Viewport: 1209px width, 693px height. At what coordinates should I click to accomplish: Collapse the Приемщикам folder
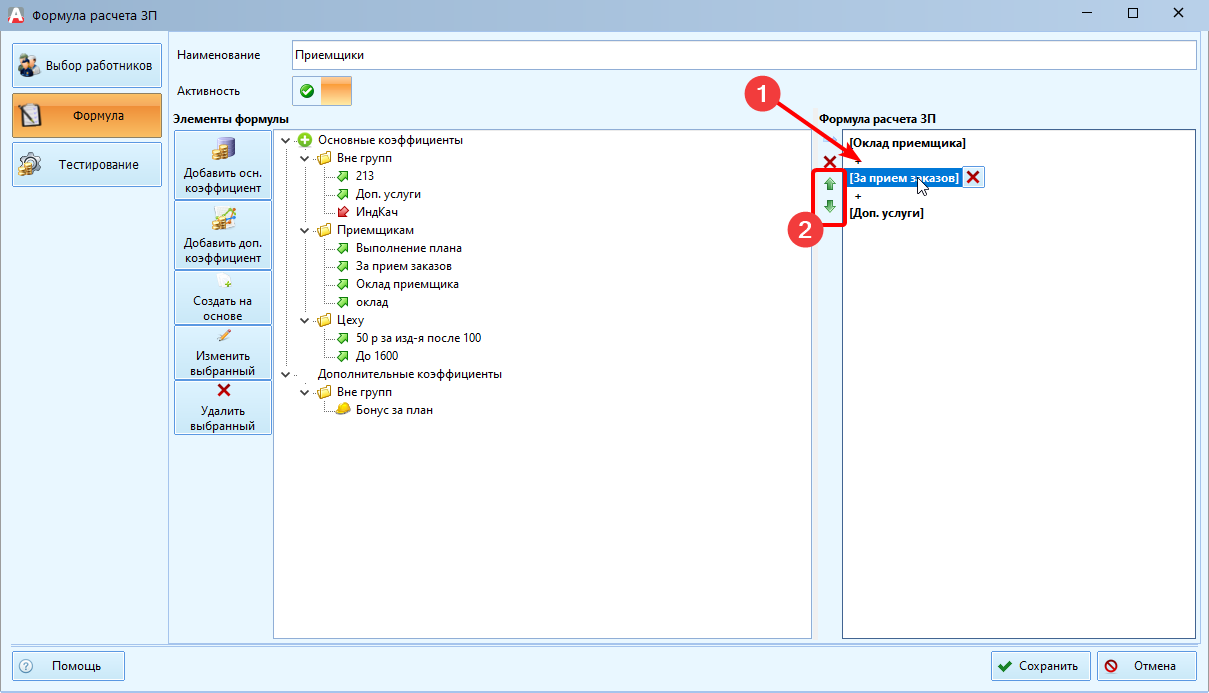(x=305, y=230)
